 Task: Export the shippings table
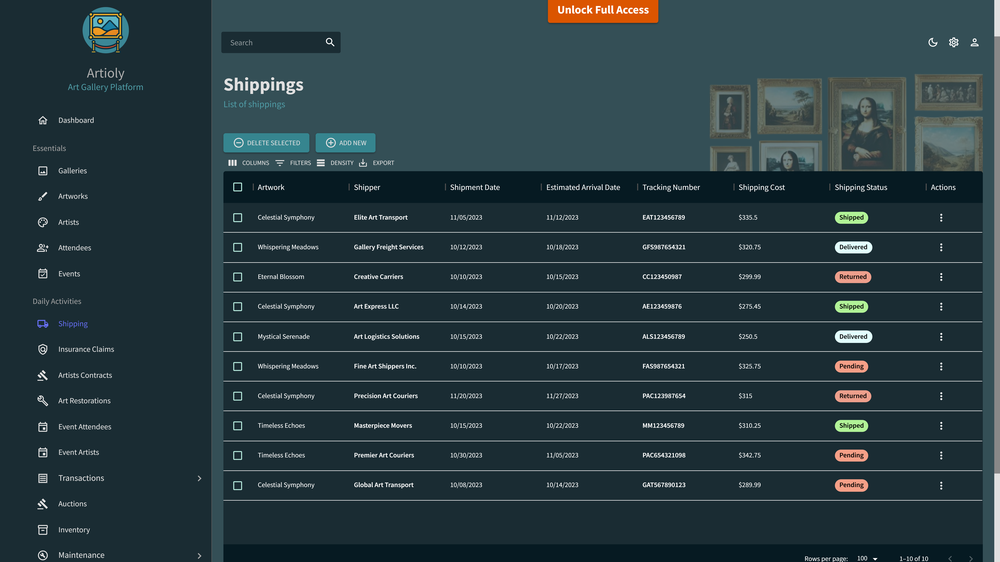click(376, 163)
